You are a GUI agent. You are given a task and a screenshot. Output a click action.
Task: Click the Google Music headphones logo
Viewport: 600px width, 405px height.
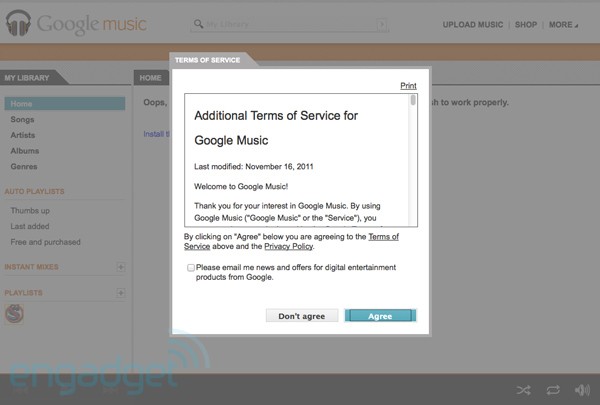[x=18, y=23]
